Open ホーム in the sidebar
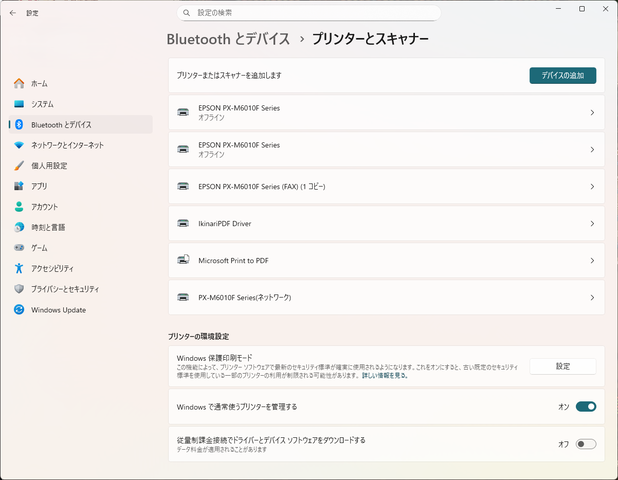The image size is (618, 480). (x=80, y=84)
